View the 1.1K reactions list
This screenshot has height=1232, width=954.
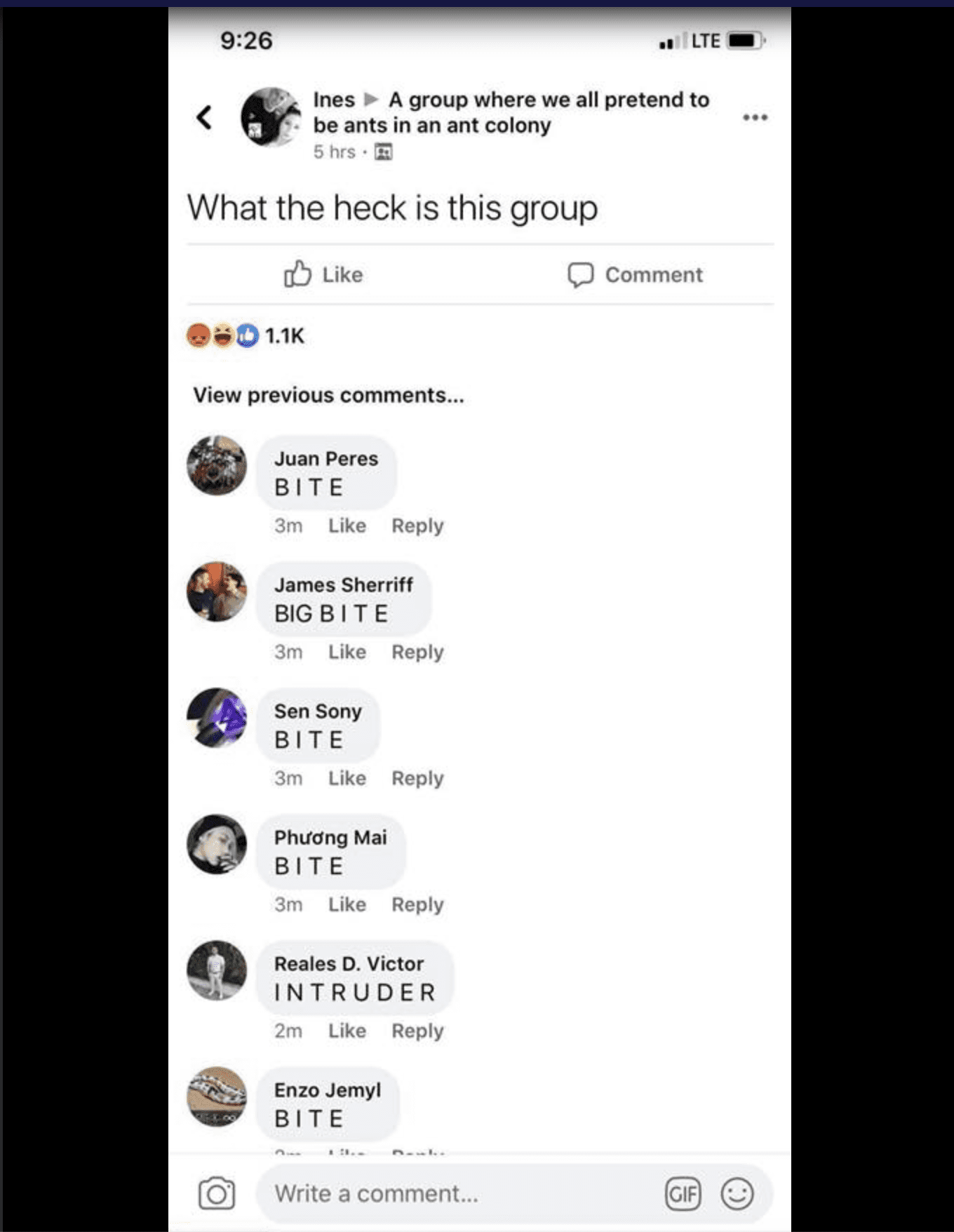point(246,336)
